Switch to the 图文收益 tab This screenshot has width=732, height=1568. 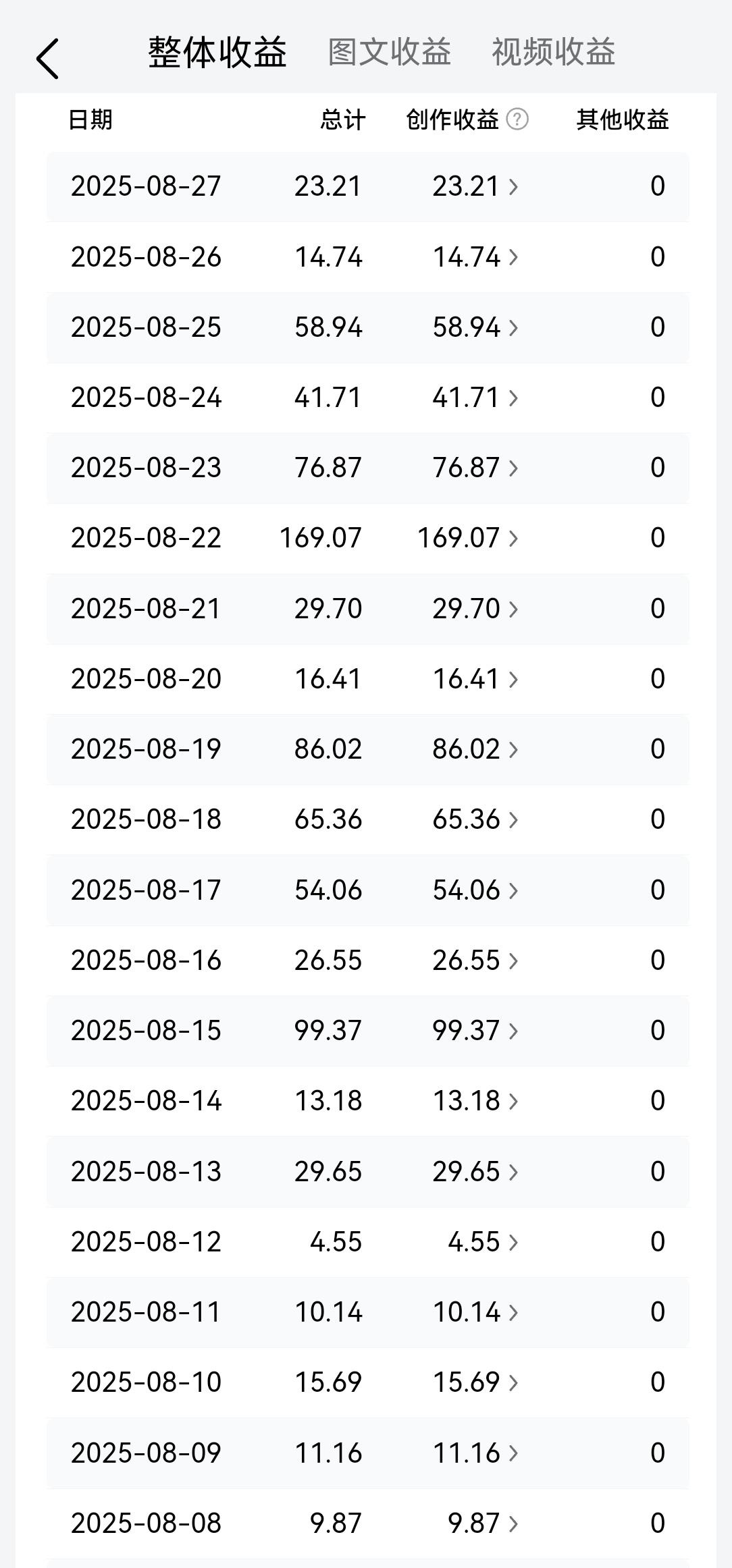390,52
